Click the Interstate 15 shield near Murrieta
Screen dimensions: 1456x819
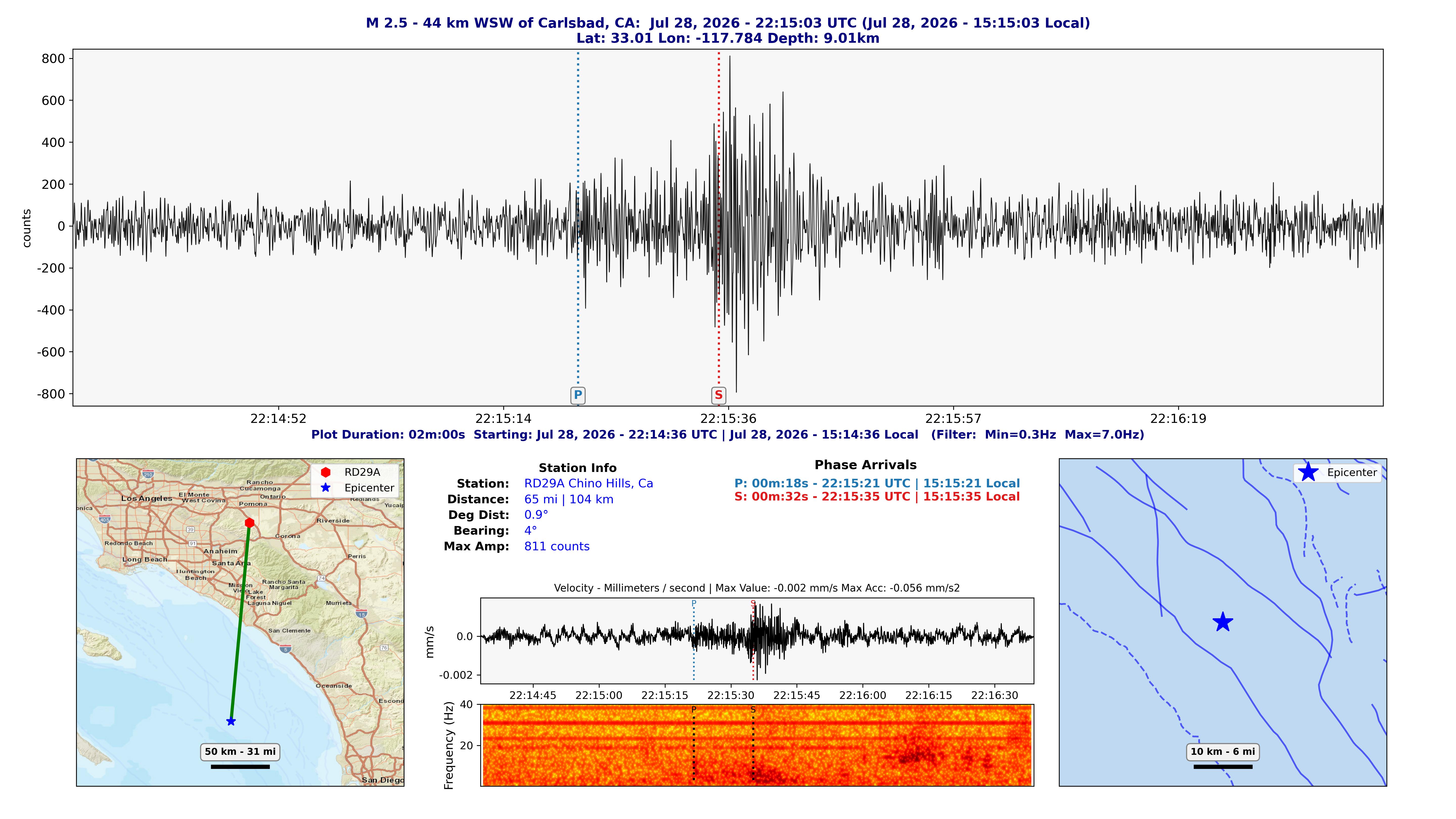tap(362, 613)
